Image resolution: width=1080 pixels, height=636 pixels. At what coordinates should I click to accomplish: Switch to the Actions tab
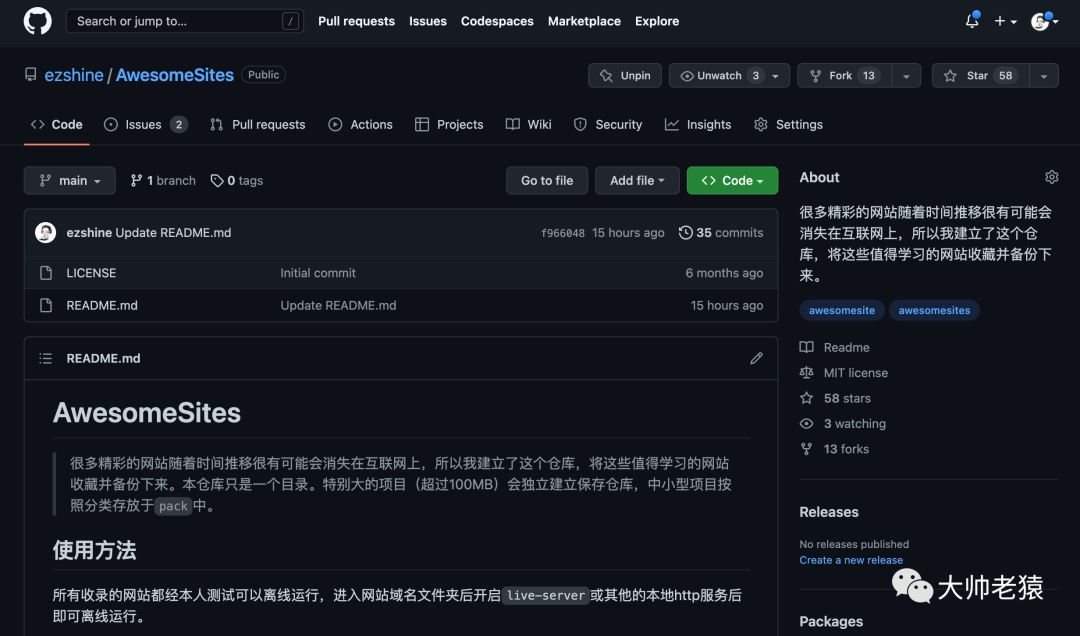pos(360,125)
